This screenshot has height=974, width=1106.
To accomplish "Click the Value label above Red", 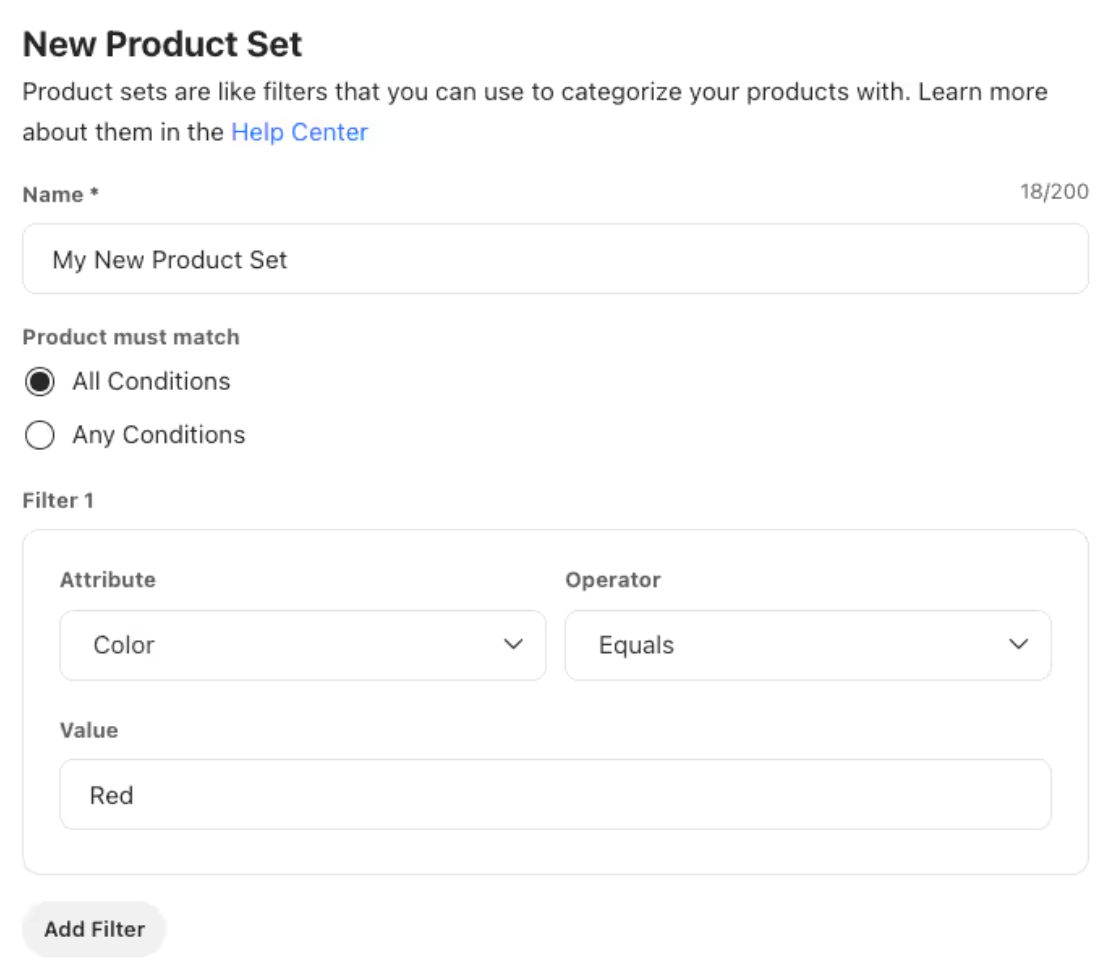I will point(89,730).
